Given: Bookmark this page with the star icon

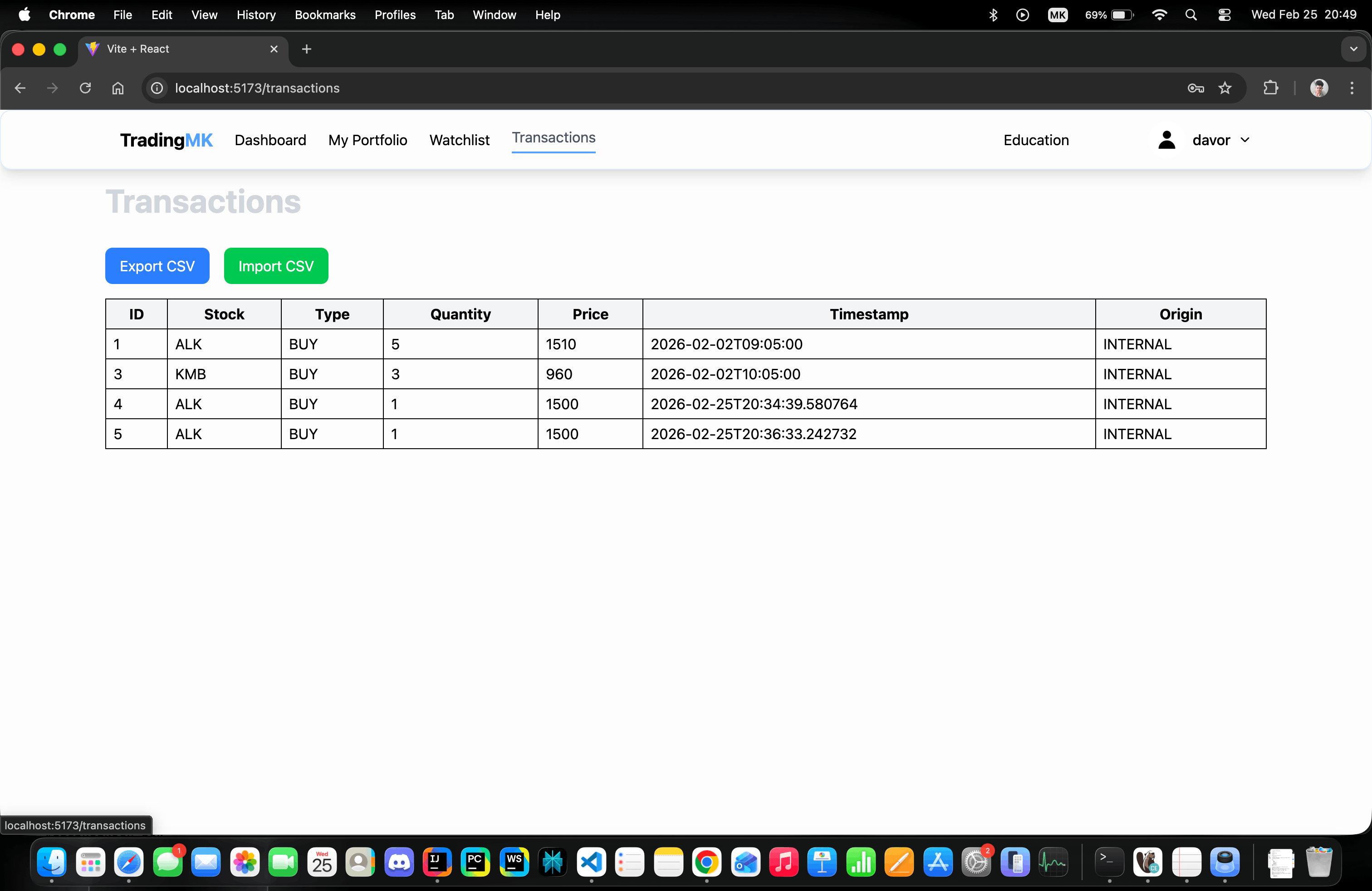Looking at the screenshot, I should (1225, 88).
